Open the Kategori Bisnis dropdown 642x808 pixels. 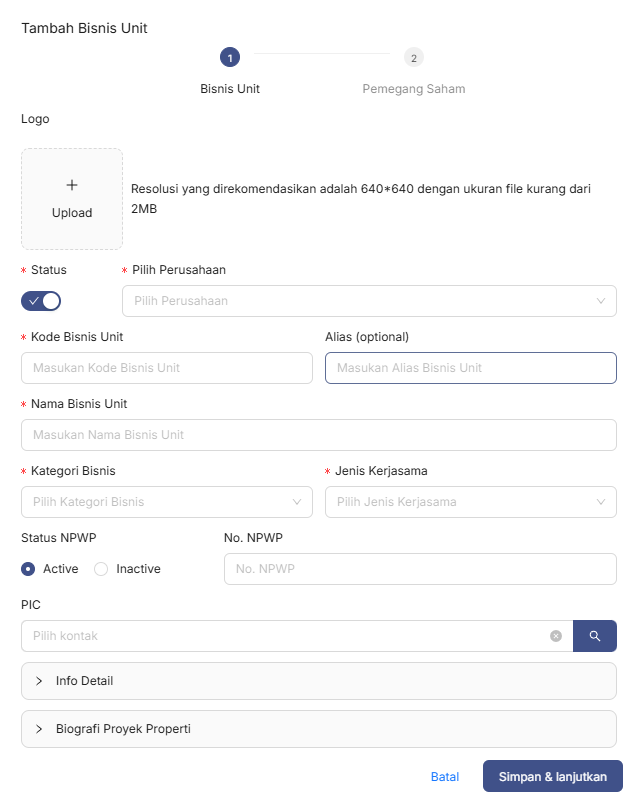pos(166,502)
